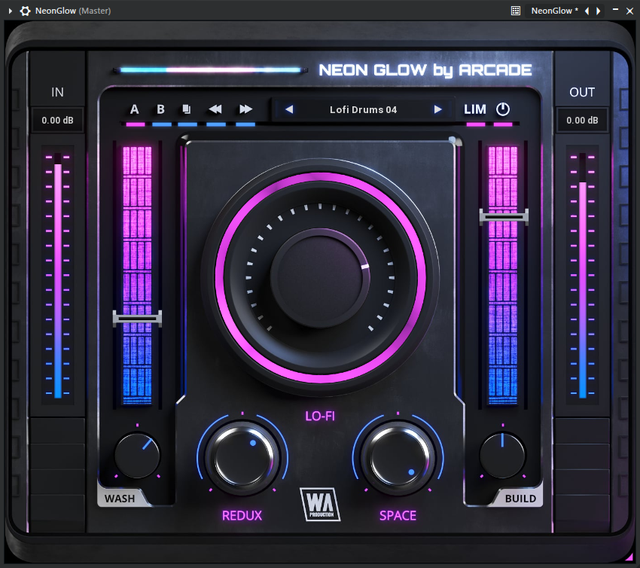Click the copy A to B icon

click(x=187, y=109)
